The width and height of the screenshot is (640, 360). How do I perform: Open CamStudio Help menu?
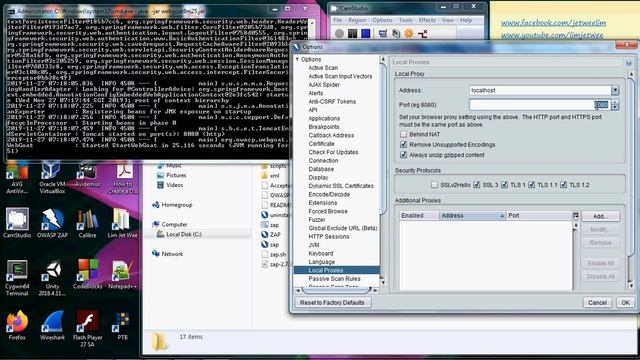point(466,20)
